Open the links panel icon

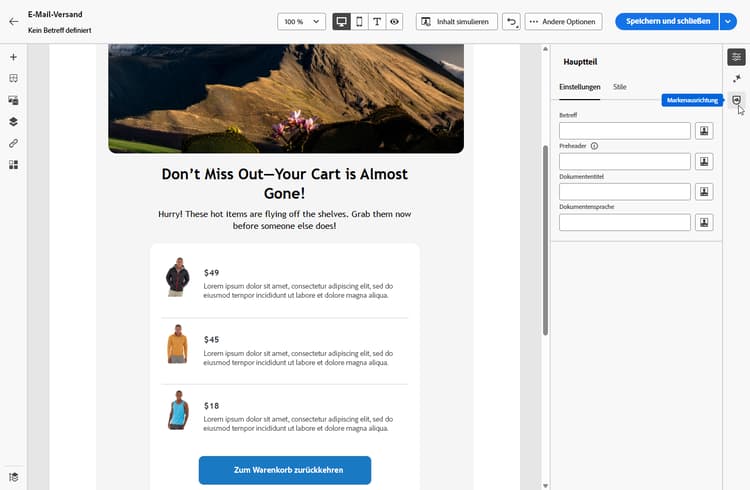[x=13, y=143]
